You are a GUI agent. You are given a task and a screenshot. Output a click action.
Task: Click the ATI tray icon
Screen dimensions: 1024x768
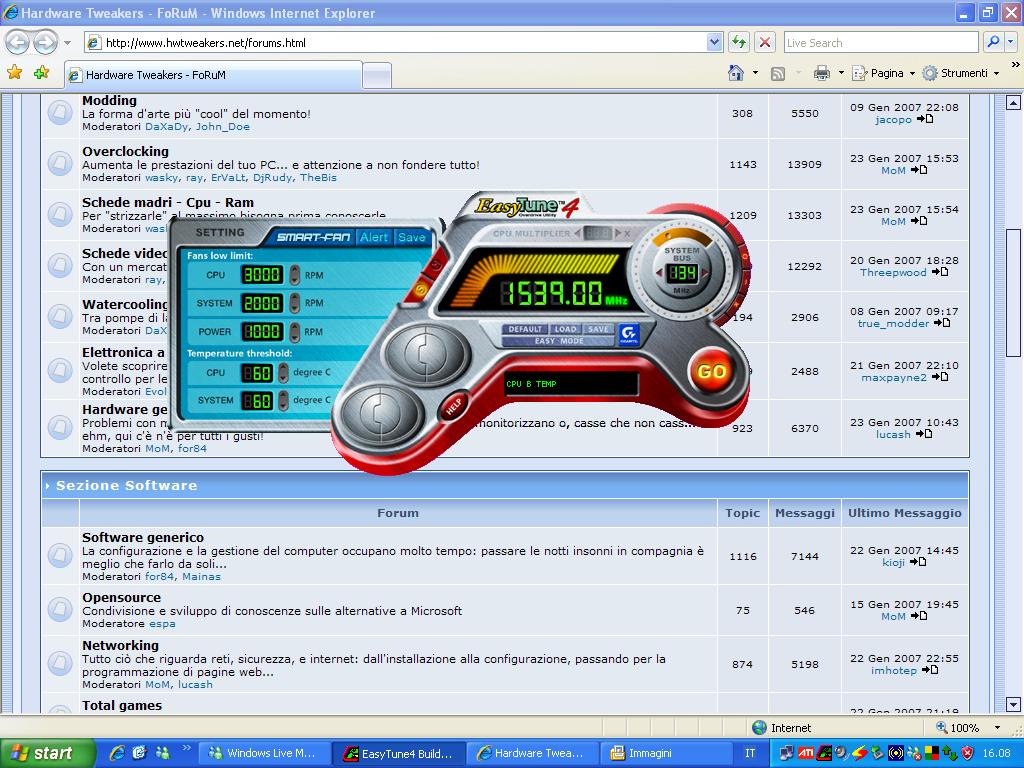click(806, 753)
